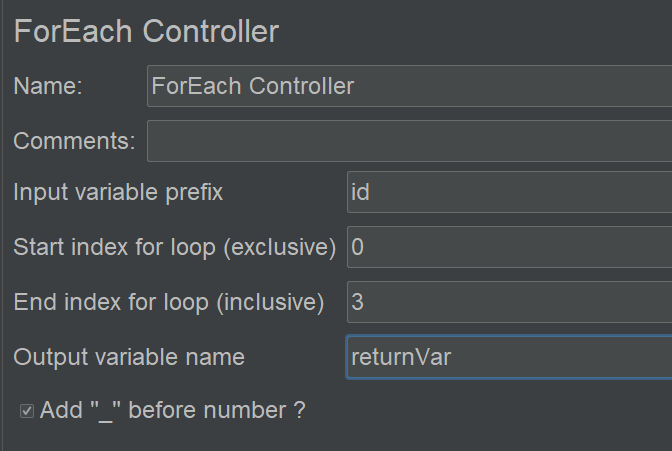Viewport: 672px width, 451px height.
Task: Toggle the Add "_" before number checkbox
Action: point(27,411)
